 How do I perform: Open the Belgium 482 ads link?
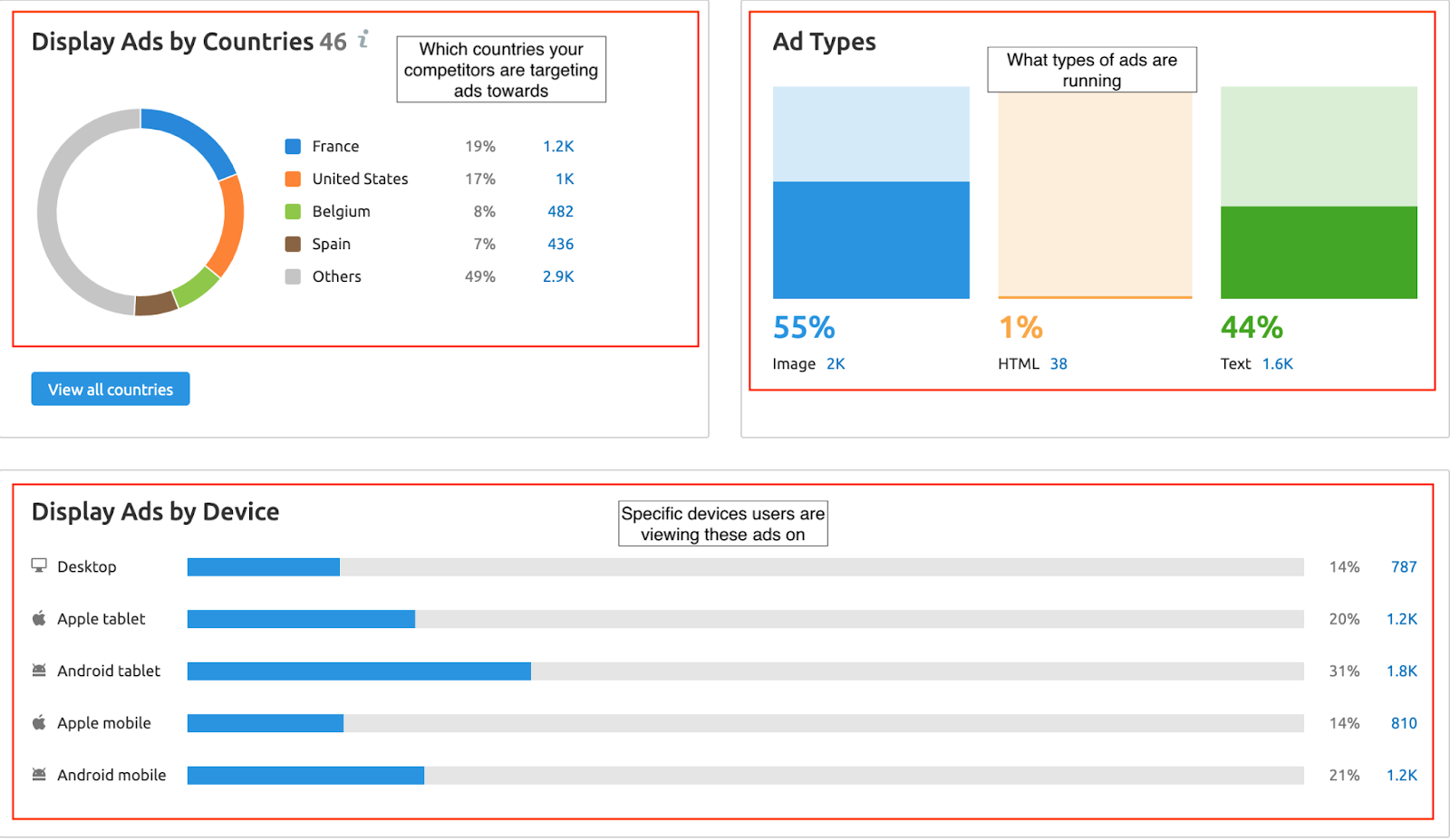click(x=560, y=211)
